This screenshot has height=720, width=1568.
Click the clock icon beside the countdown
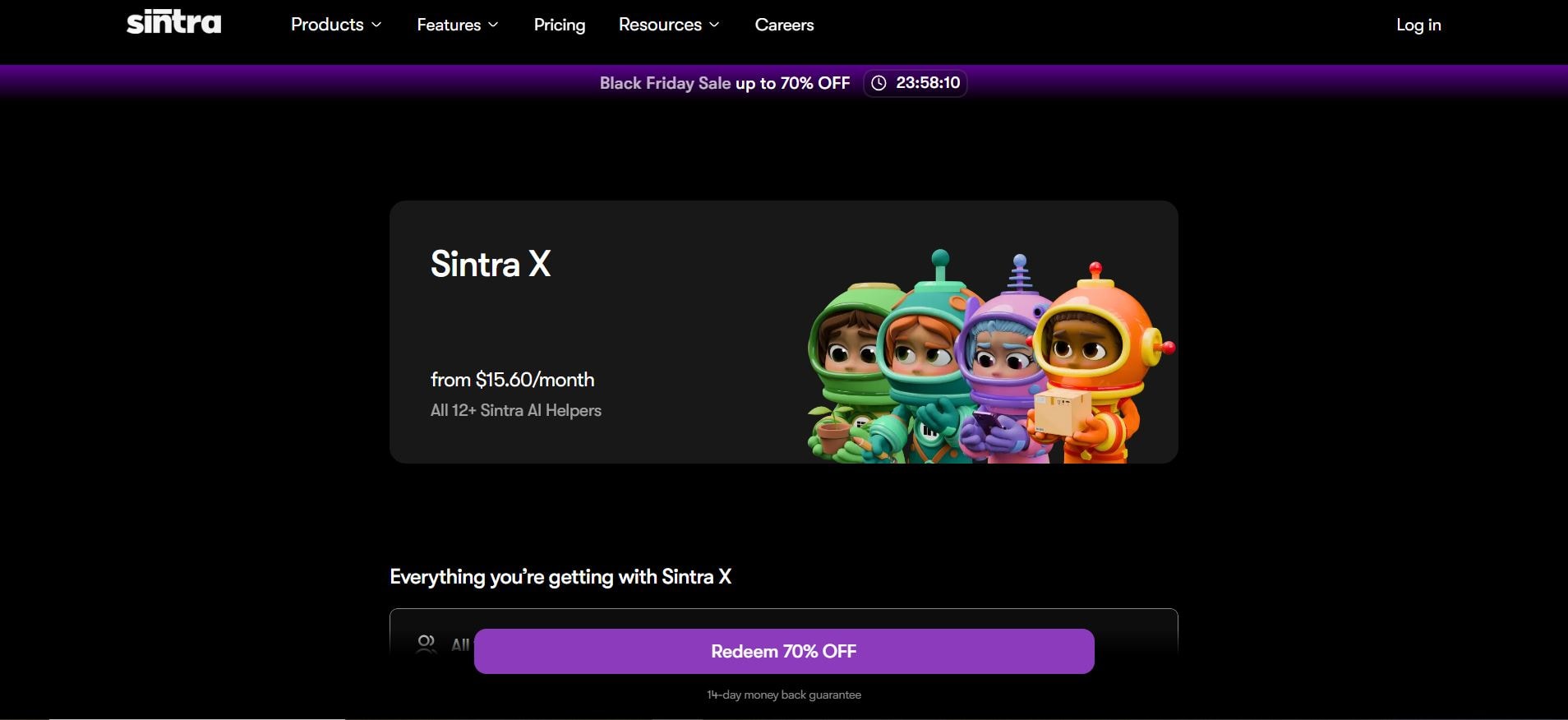tap(879, 83)
